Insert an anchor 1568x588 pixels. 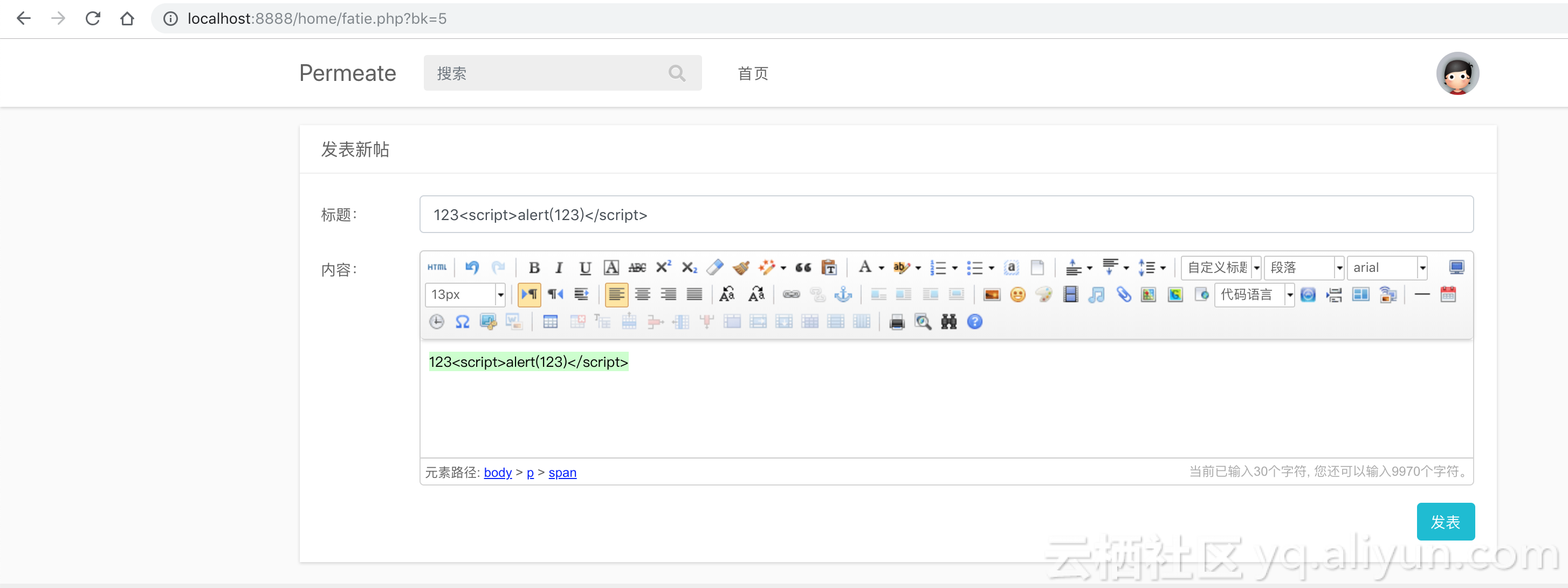click(843, 295)
